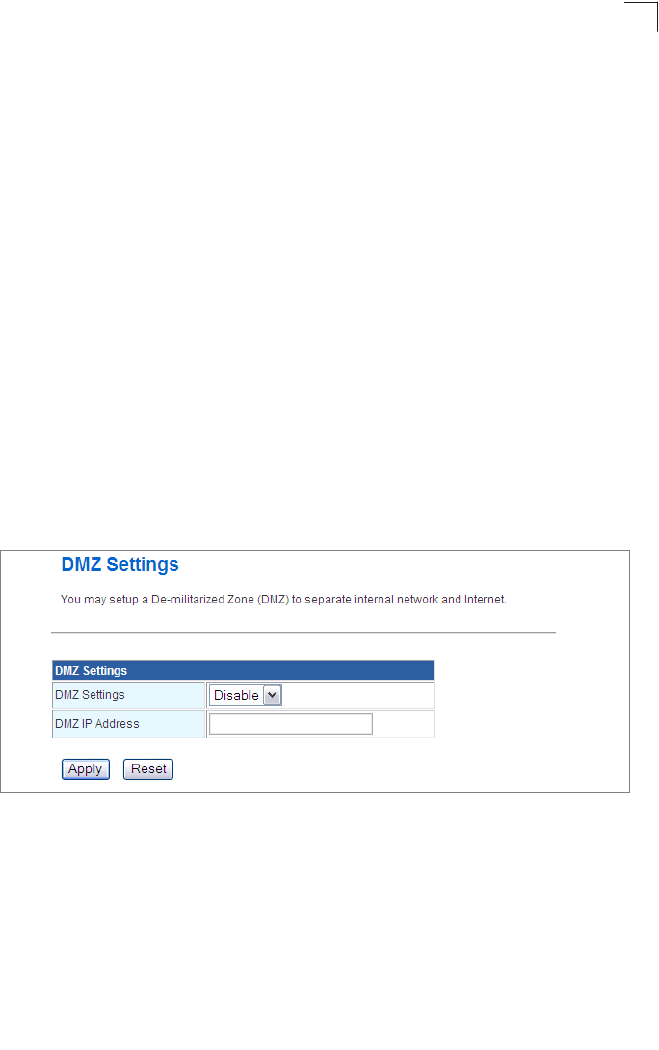Click the horizontal divider line under the description
Screen dimensions: 659x1050
tap(303, 632)
